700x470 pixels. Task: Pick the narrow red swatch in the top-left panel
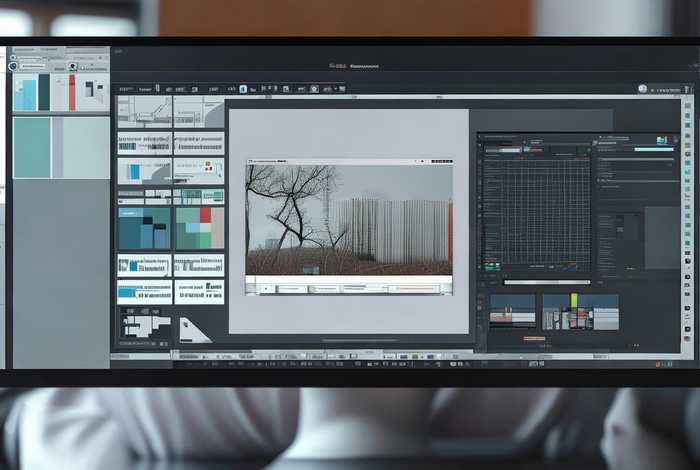point(72,92)
